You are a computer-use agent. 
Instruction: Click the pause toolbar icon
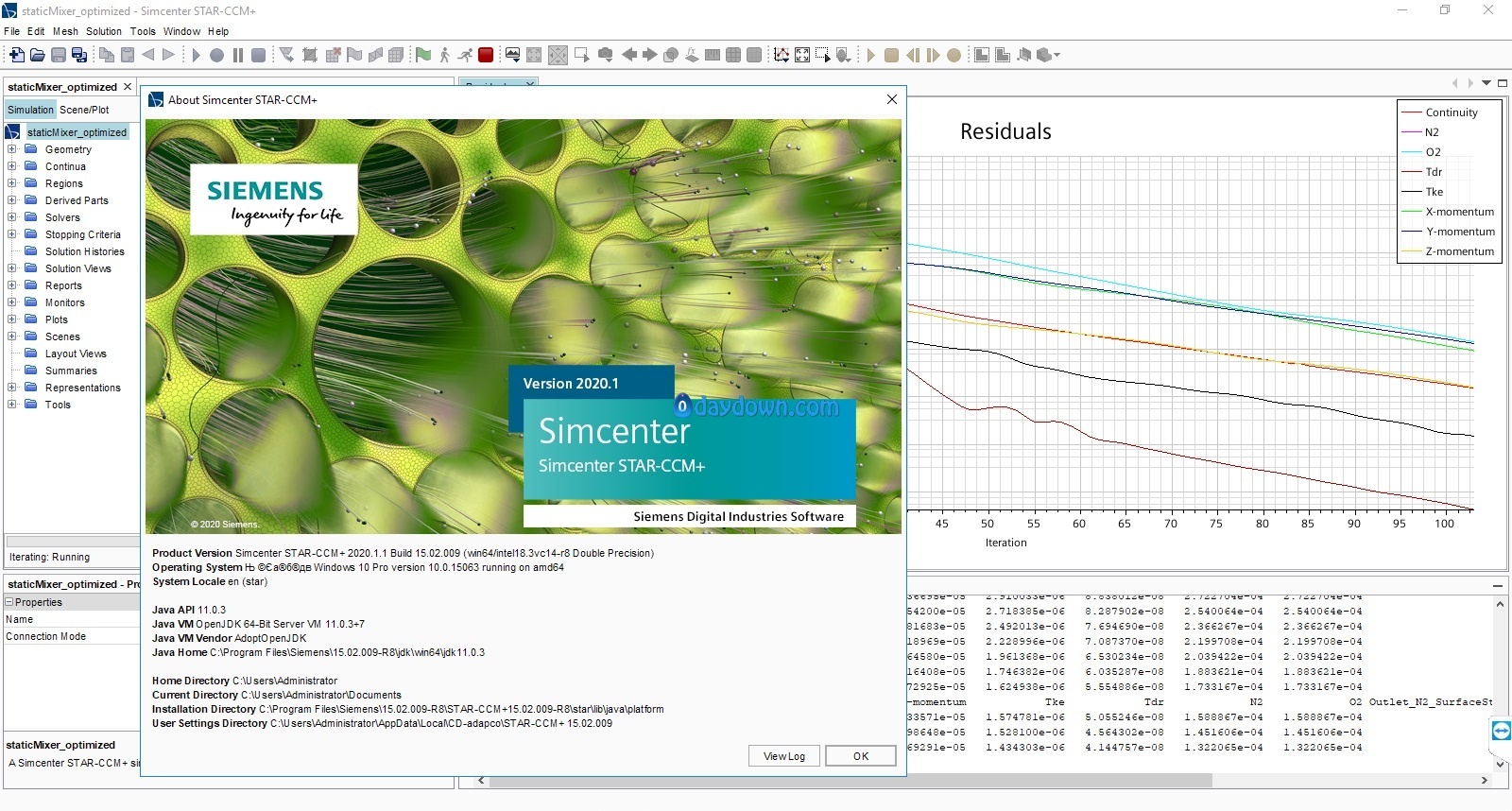coord(238,55)
